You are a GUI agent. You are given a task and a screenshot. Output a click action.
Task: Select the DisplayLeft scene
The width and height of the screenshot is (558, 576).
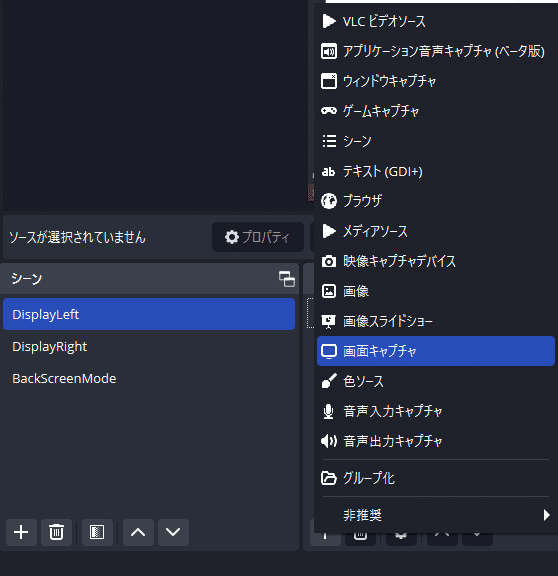[x=149, y=314]
